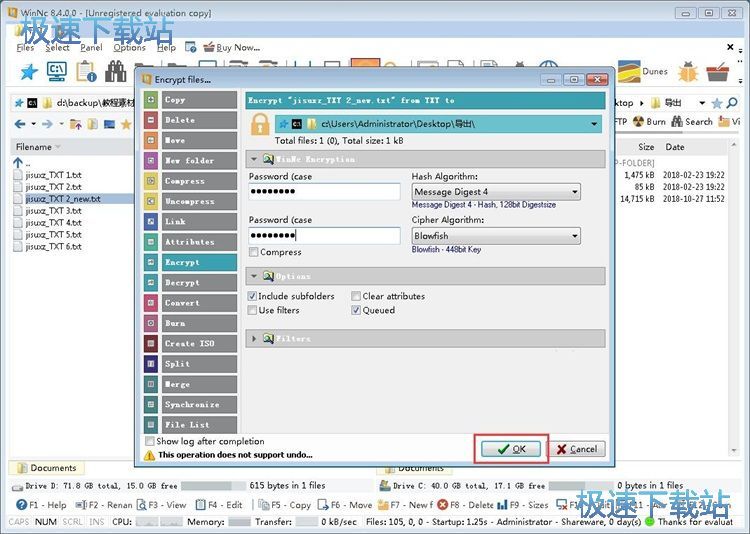
Task: Click the right panel vertical scrollbar
Action: coord(734,297)
